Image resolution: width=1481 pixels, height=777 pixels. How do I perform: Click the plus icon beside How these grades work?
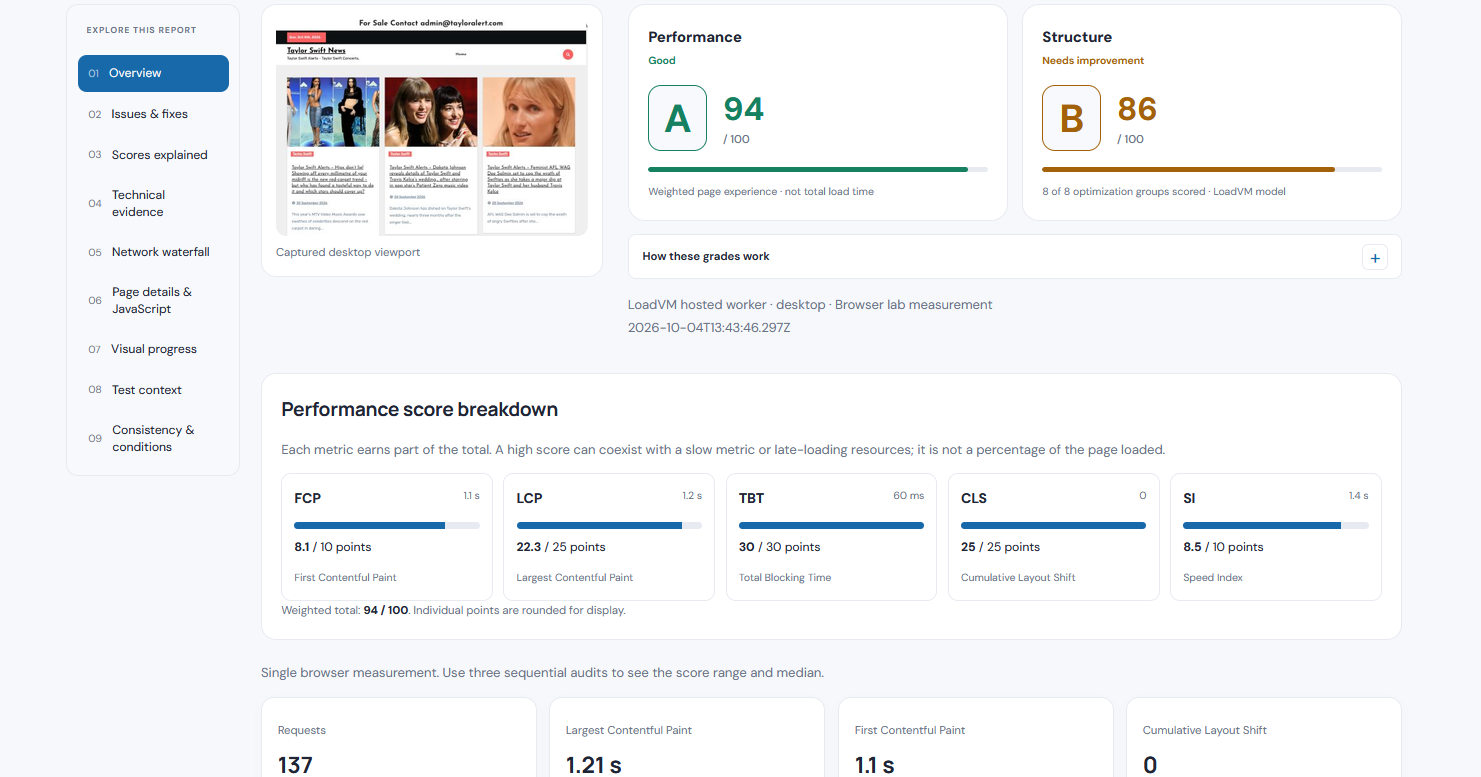(1375, 258)
